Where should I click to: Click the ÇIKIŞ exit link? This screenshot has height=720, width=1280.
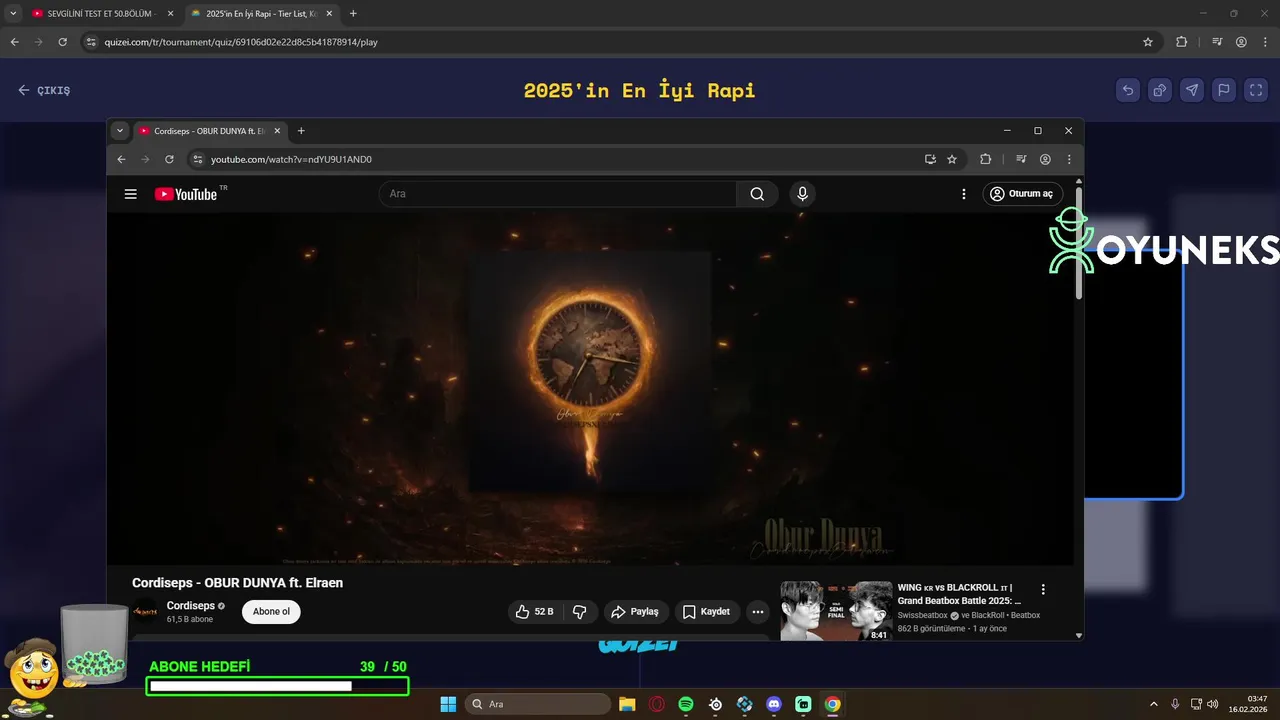tap(44, 90)
